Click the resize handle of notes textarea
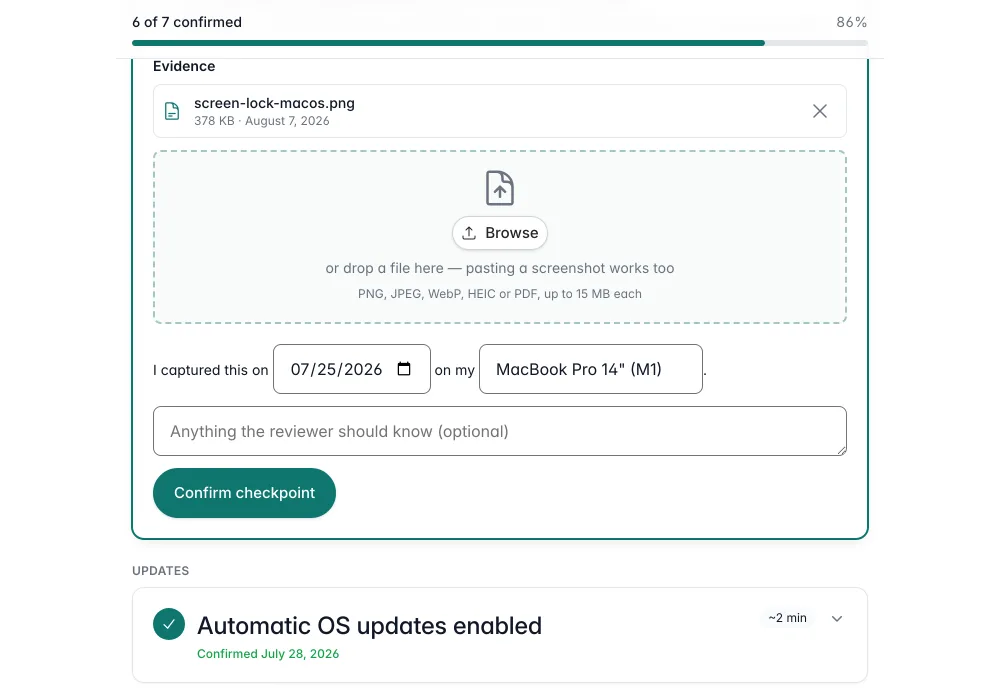The image size is (1000, 700). pyautogui.click(x=841, y=450)
